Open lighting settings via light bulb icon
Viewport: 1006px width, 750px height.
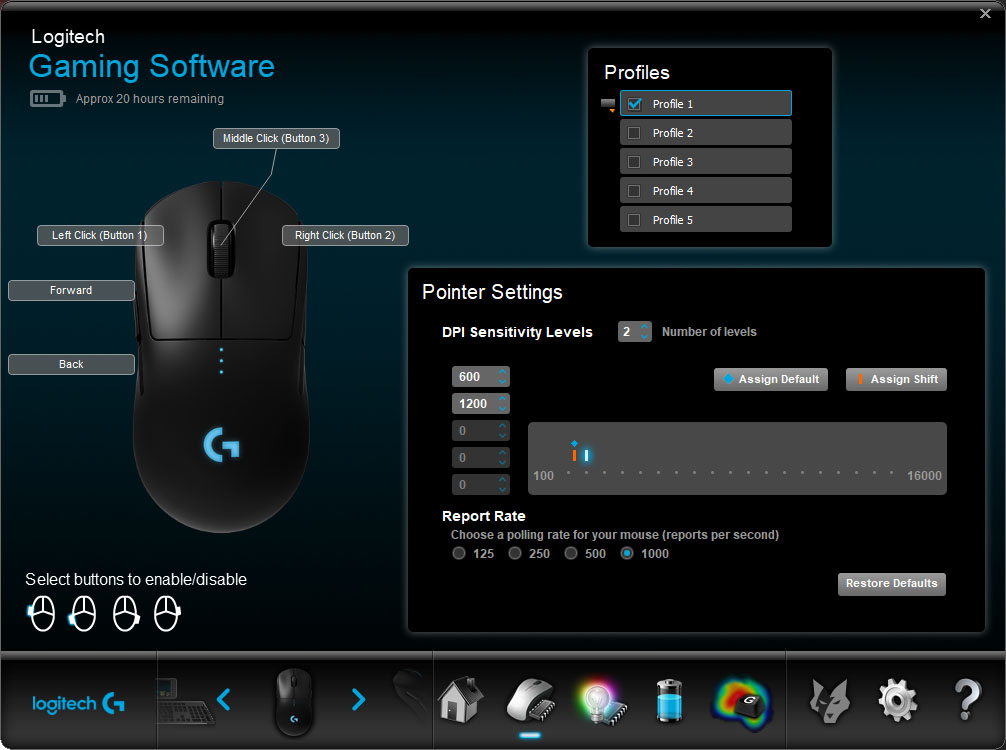600,701
